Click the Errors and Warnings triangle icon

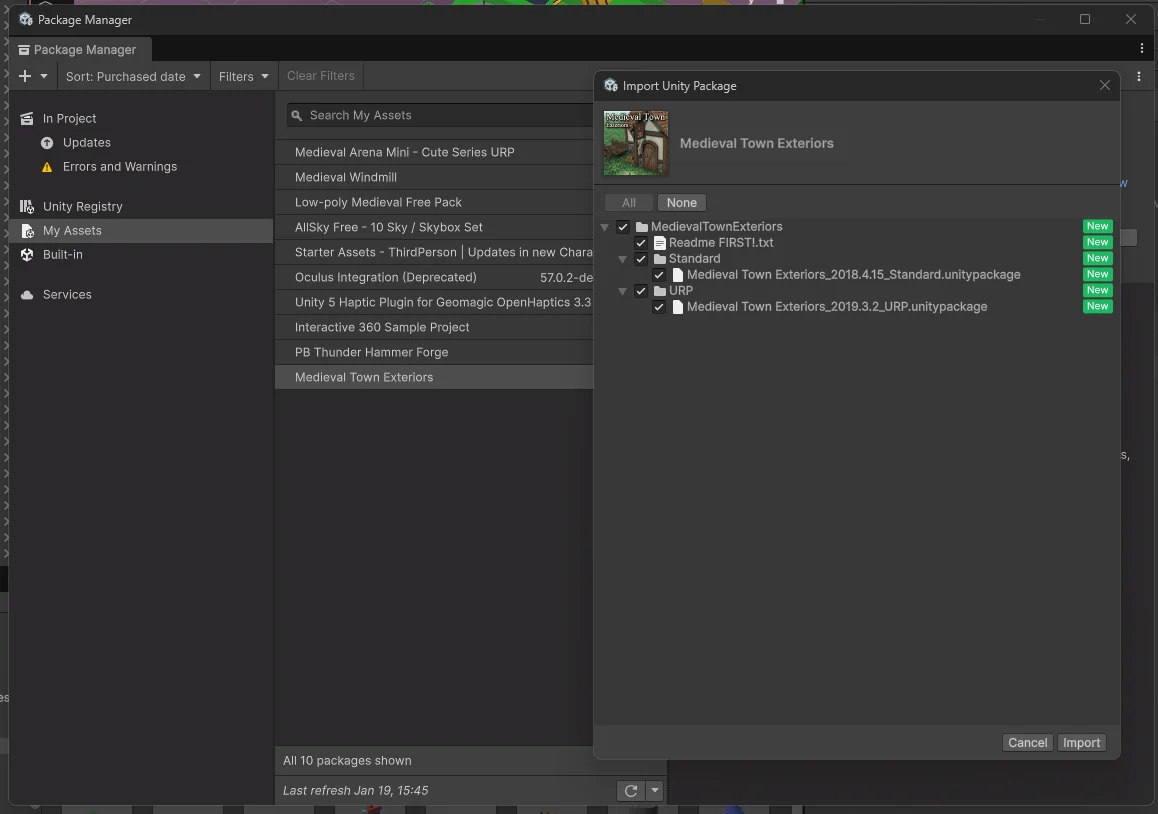47,167
